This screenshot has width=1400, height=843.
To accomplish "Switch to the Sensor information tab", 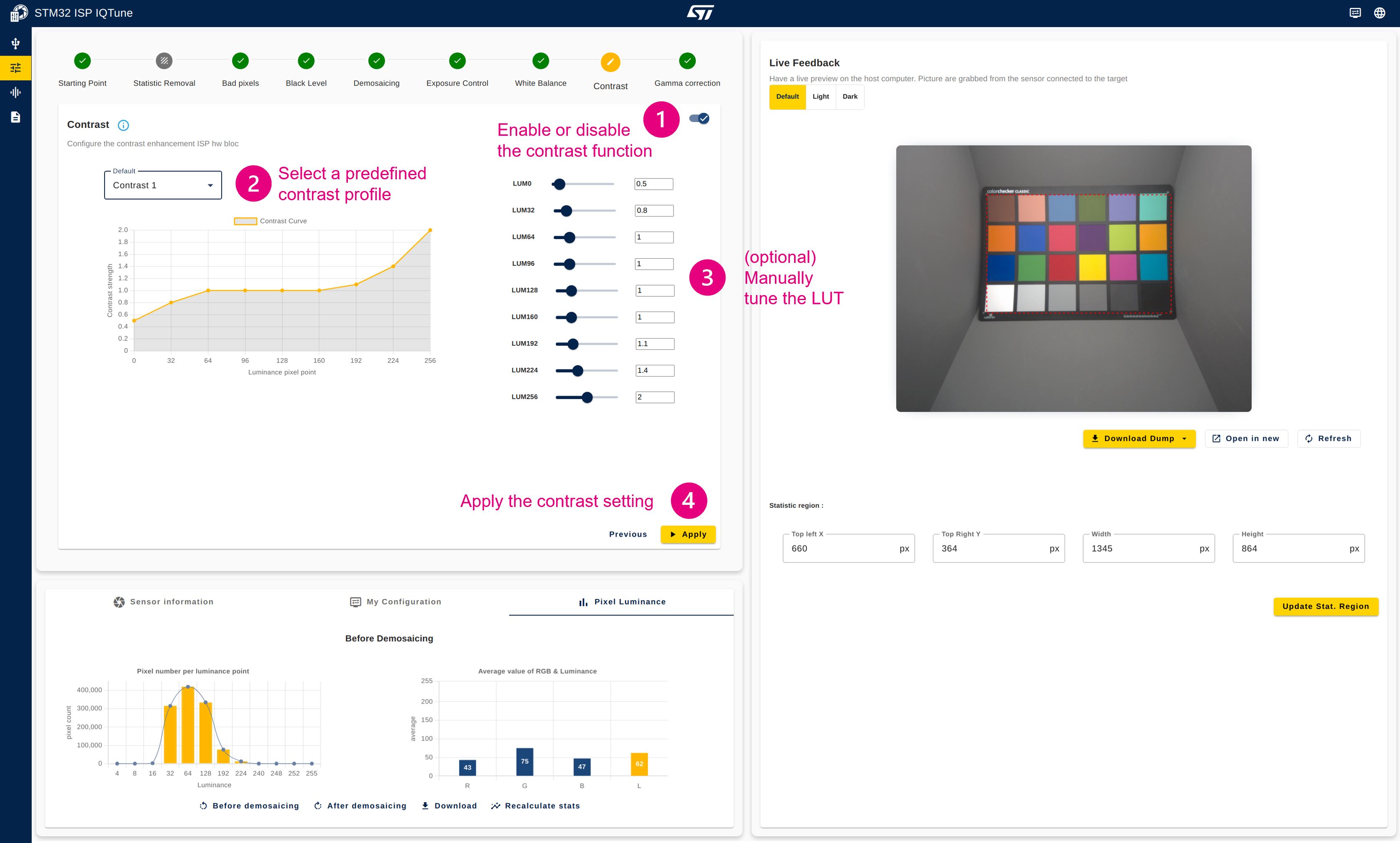I will click(x=164, y=601).
